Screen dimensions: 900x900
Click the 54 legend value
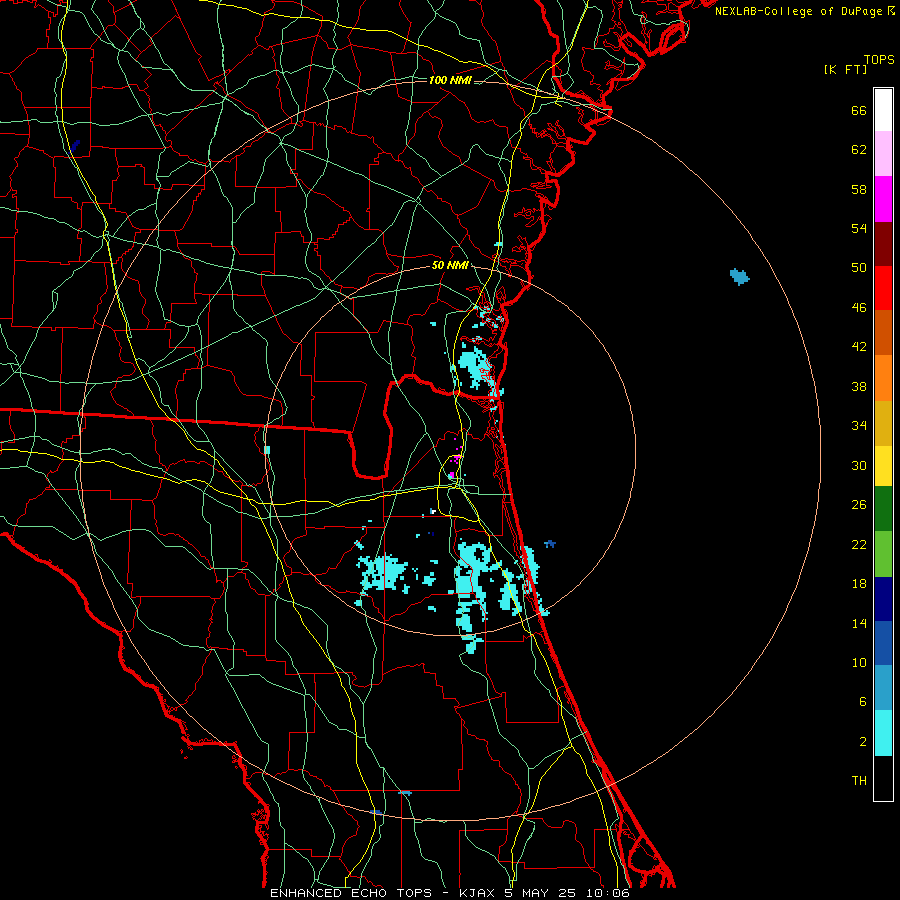859,228
